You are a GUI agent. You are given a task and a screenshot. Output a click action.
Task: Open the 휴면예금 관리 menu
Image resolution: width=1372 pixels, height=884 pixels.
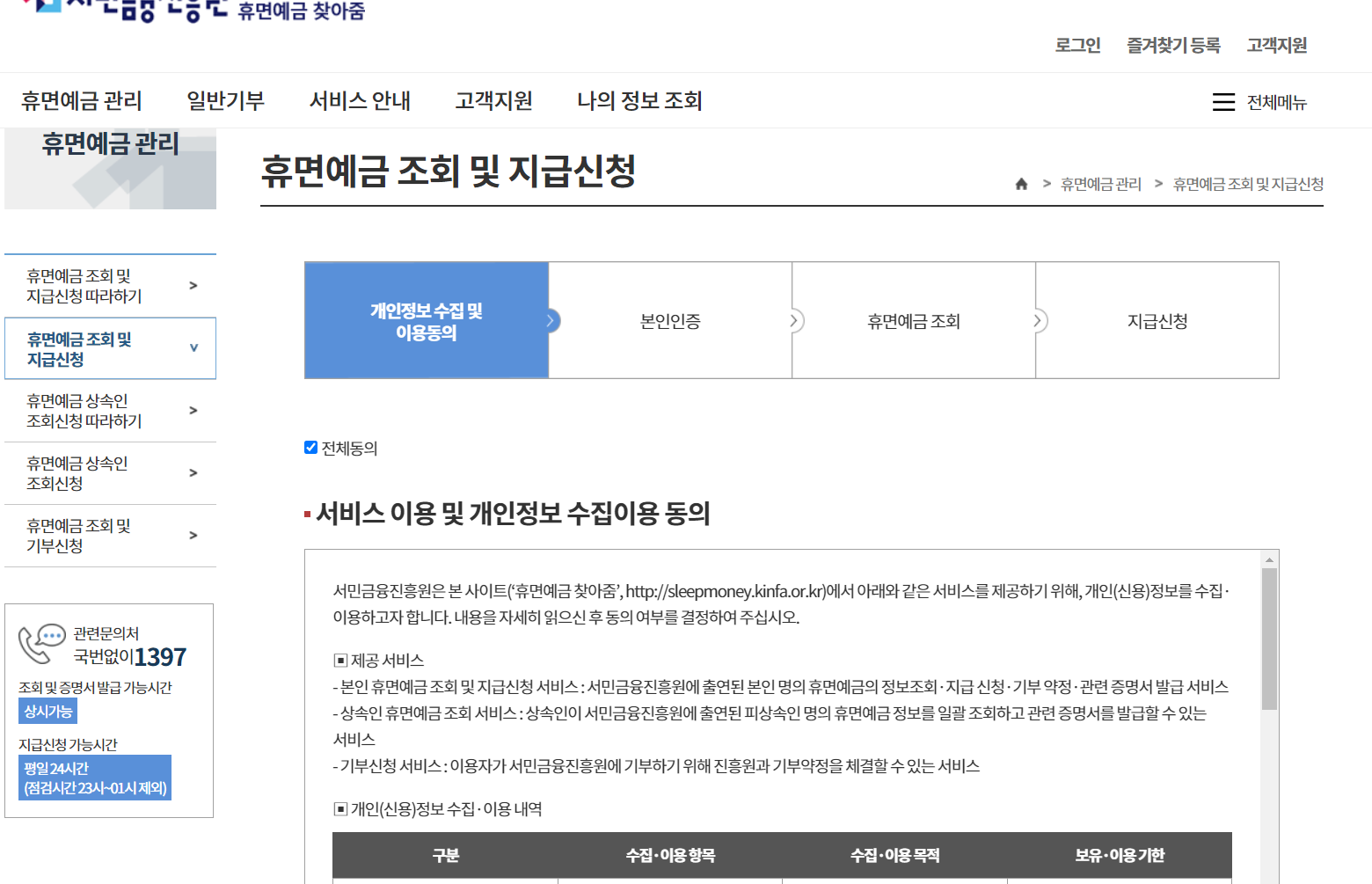click(81, 100)
